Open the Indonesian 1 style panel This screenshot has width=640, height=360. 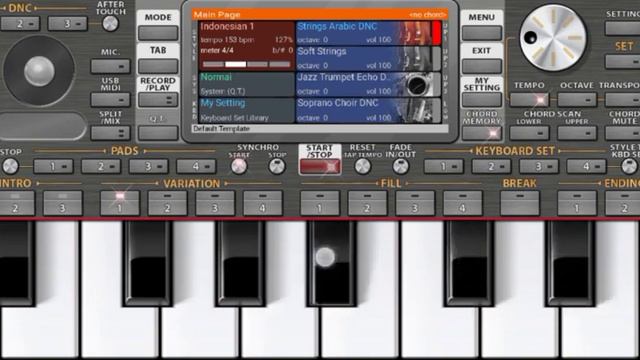(x=247, y=46)
